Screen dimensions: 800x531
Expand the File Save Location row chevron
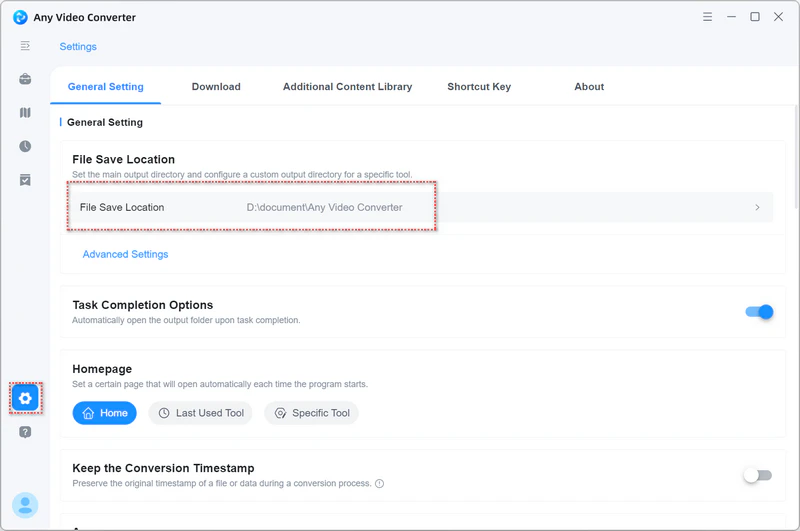757,207
